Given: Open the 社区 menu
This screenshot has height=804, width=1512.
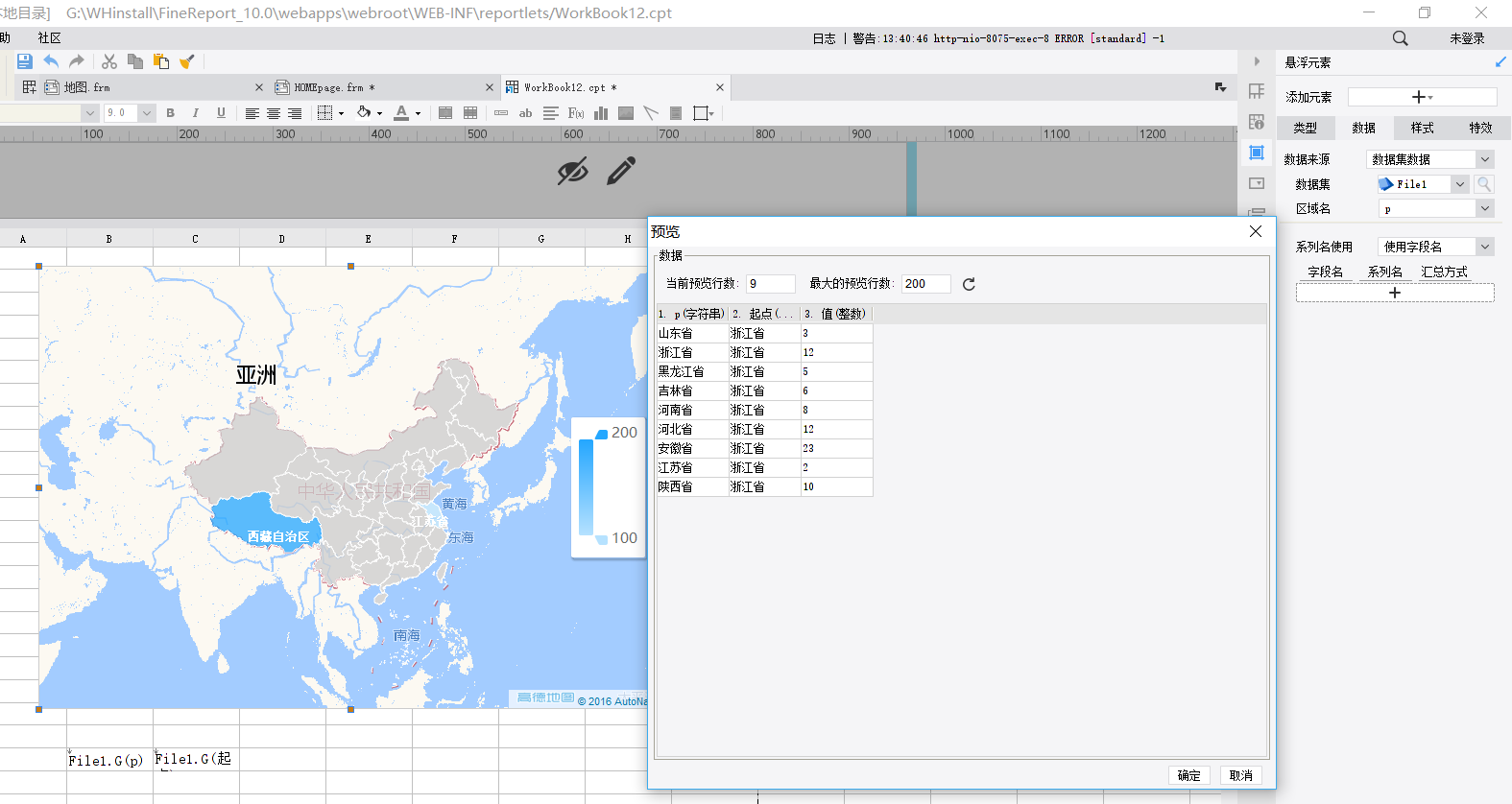Looking at the screenshot, I should (x=49, y=38).
